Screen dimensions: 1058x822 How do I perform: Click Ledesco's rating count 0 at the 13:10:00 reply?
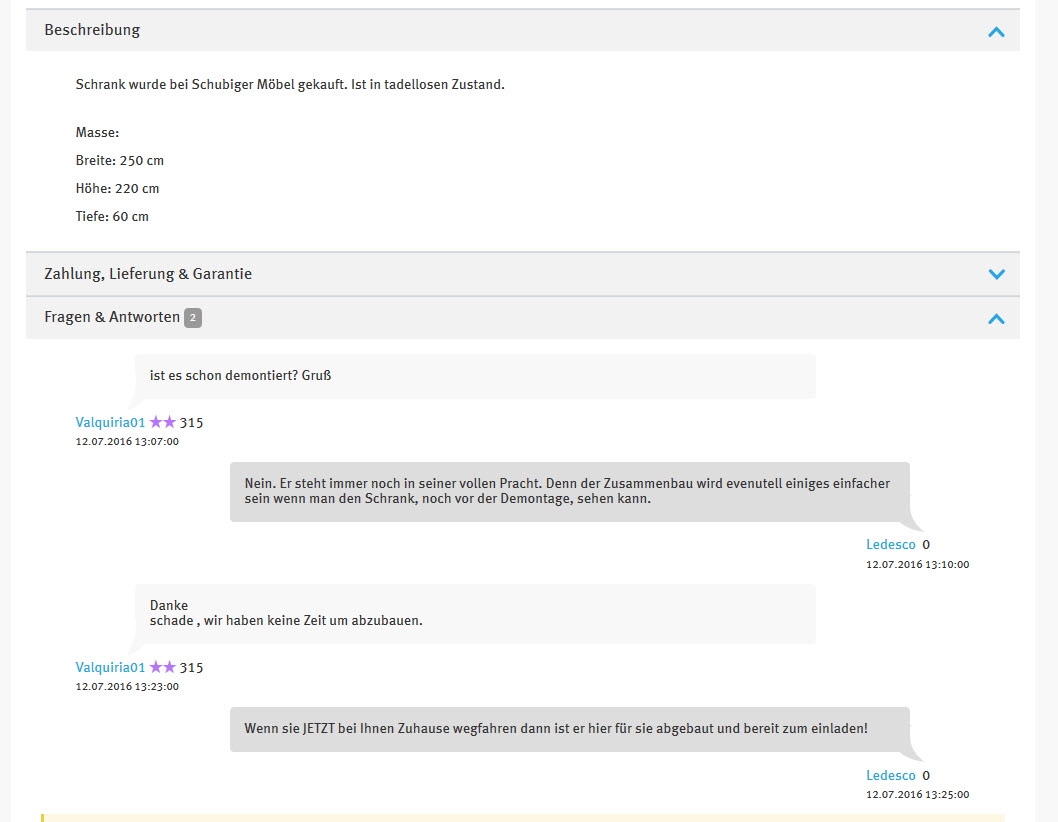coord(926,545)
